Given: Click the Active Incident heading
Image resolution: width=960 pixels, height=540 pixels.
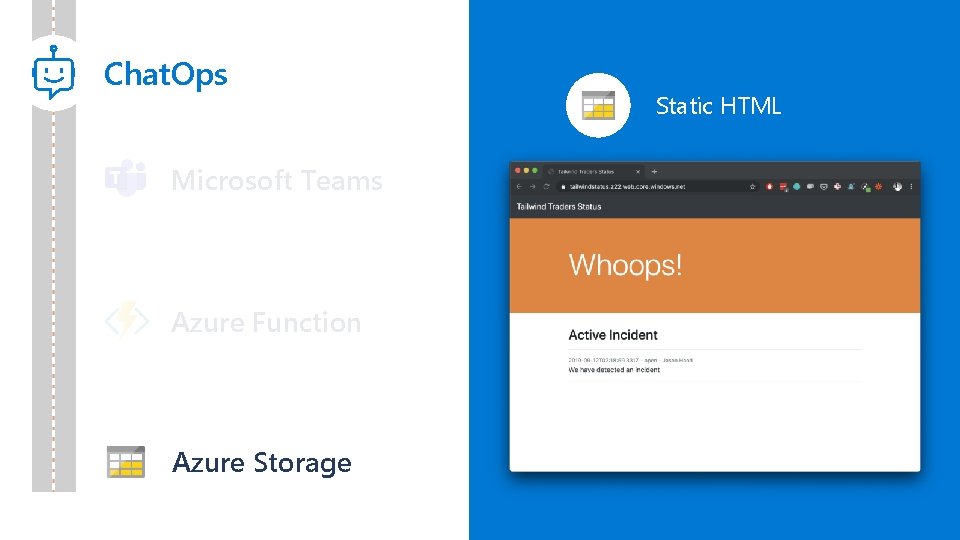Looking at the screenshot, I should 613,335.
